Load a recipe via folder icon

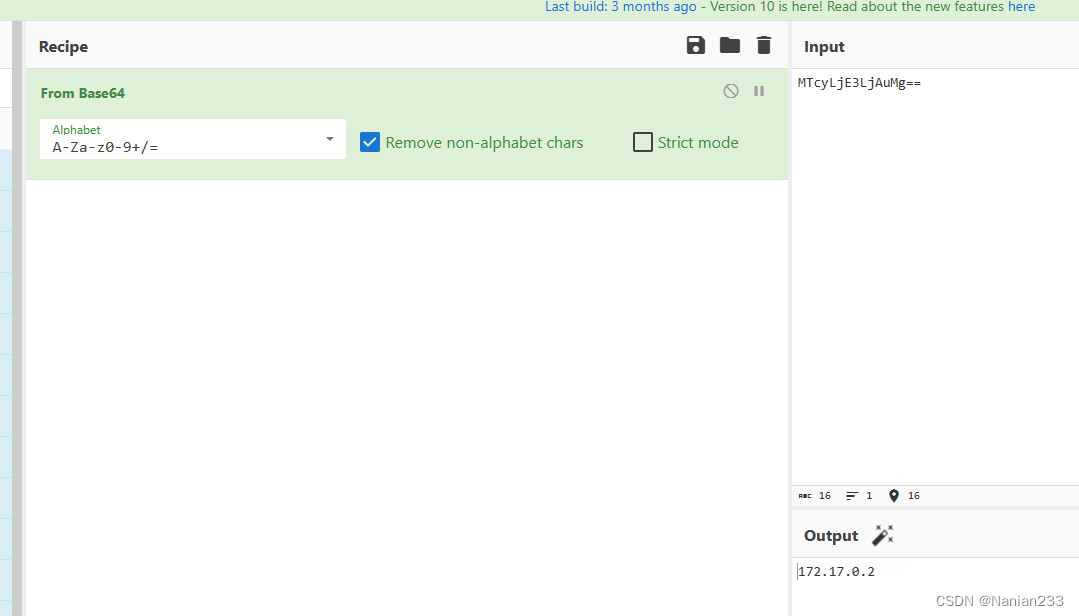pyautogui.click(x=729, y=45)
